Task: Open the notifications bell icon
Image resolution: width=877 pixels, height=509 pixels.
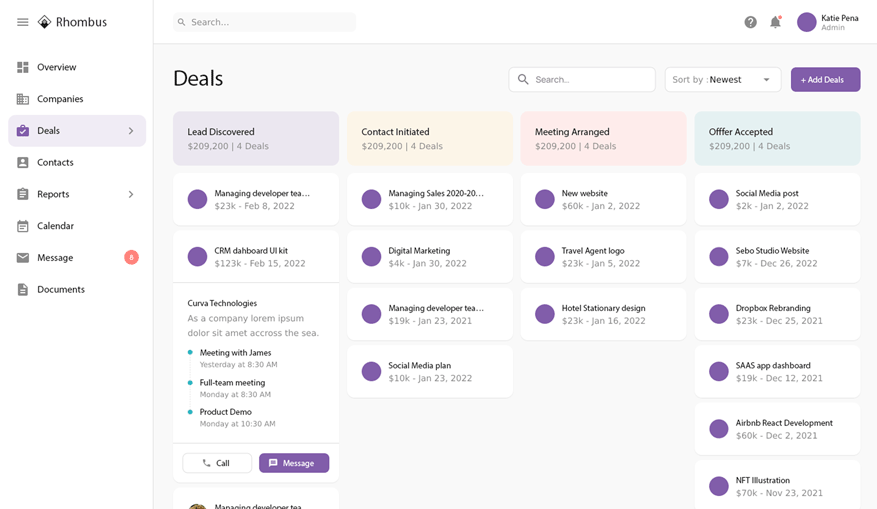Action: tap(775, 22)
